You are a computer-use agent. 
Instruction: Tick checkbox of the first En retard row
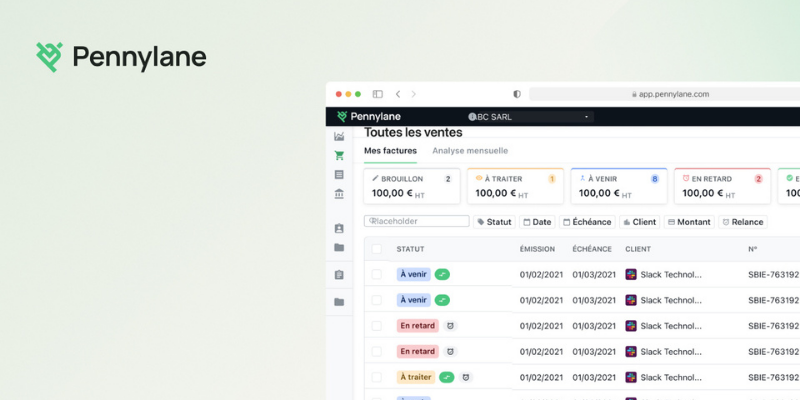coord(377,326)
